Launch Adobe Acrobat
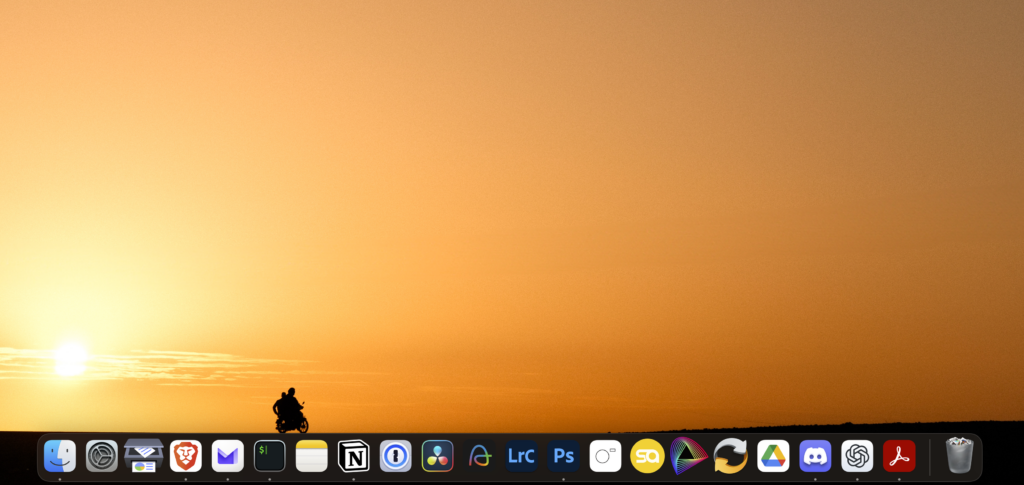This screenshot has height=485, width=1024. pos(899,456)
